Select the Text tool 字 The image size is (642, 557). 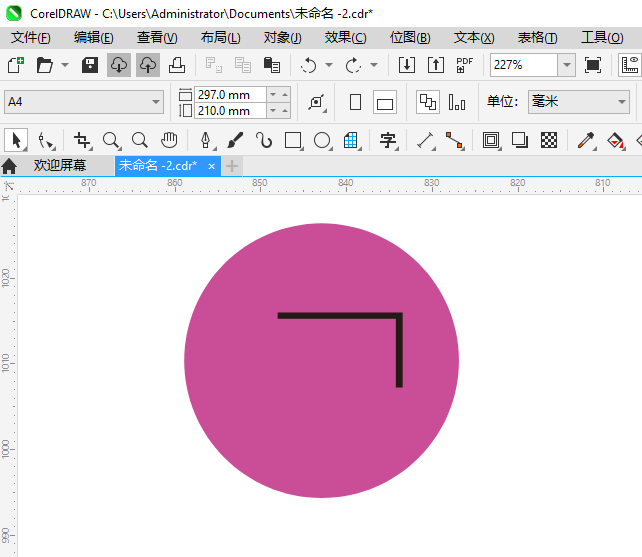point(388,140)
